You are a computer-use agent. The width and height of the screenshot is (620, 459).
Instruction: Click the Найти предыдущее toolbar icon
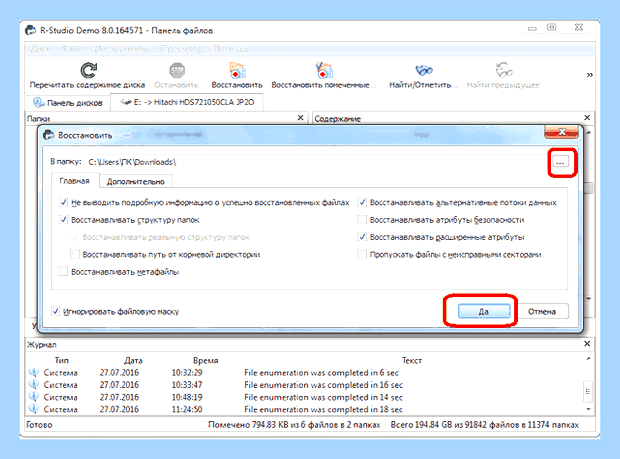503,70
